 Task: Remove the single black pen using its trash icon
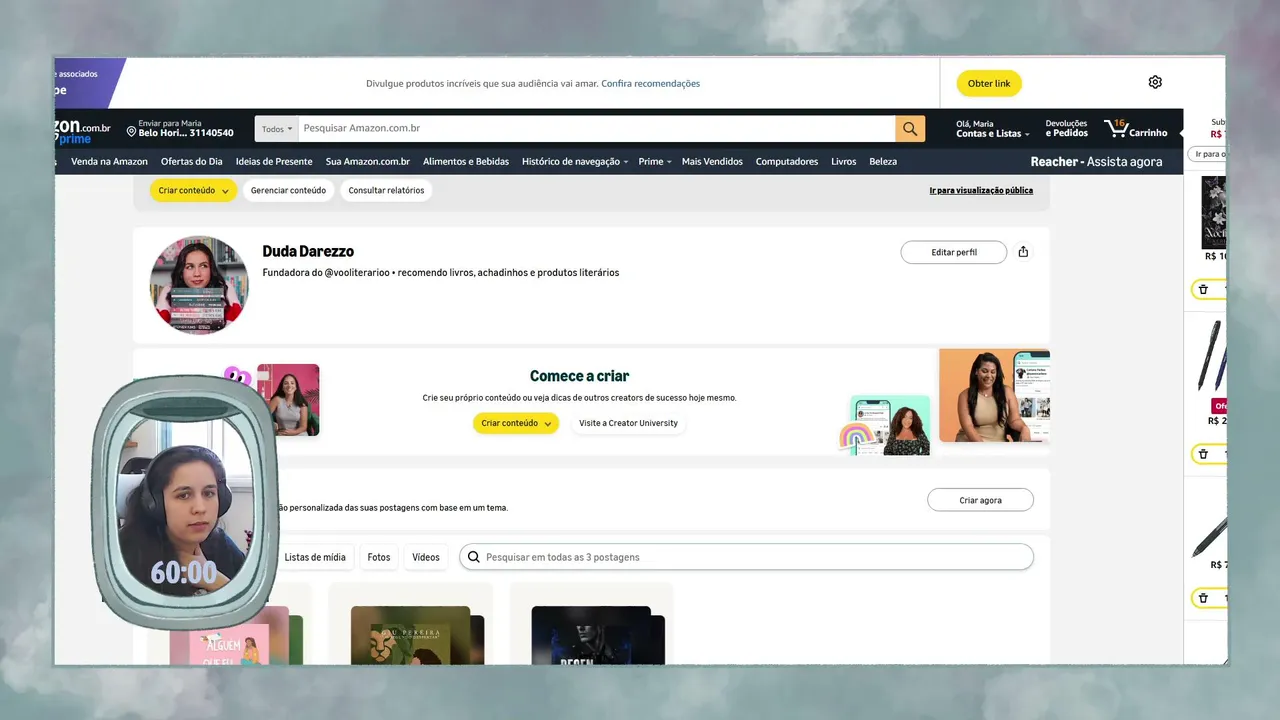[x=1203, y=598]
